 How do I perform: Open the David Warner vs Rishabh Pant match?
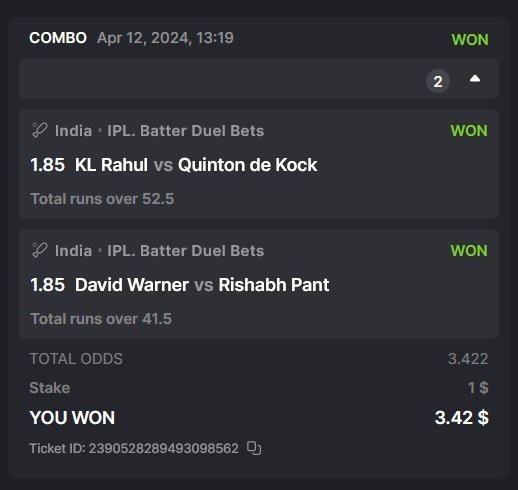coord(202,285)
